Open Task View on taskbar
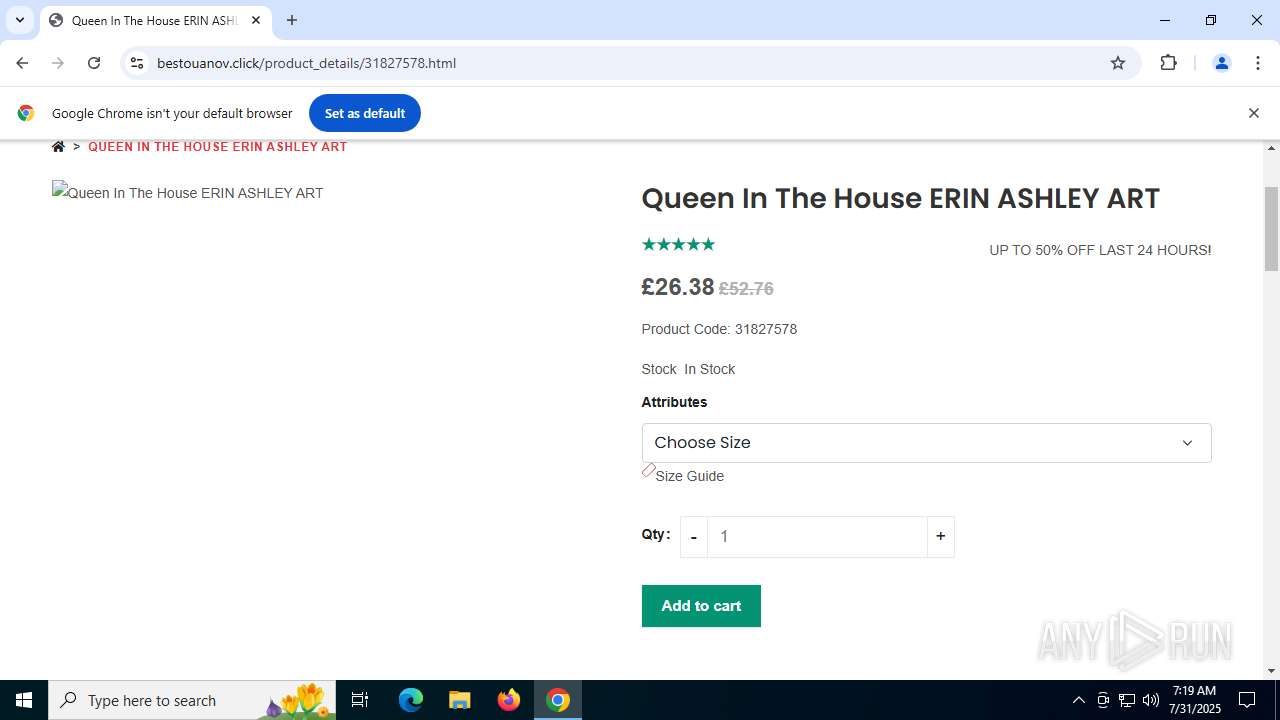Viewport: 1280px width, 720px height. [x=360, y=700]
